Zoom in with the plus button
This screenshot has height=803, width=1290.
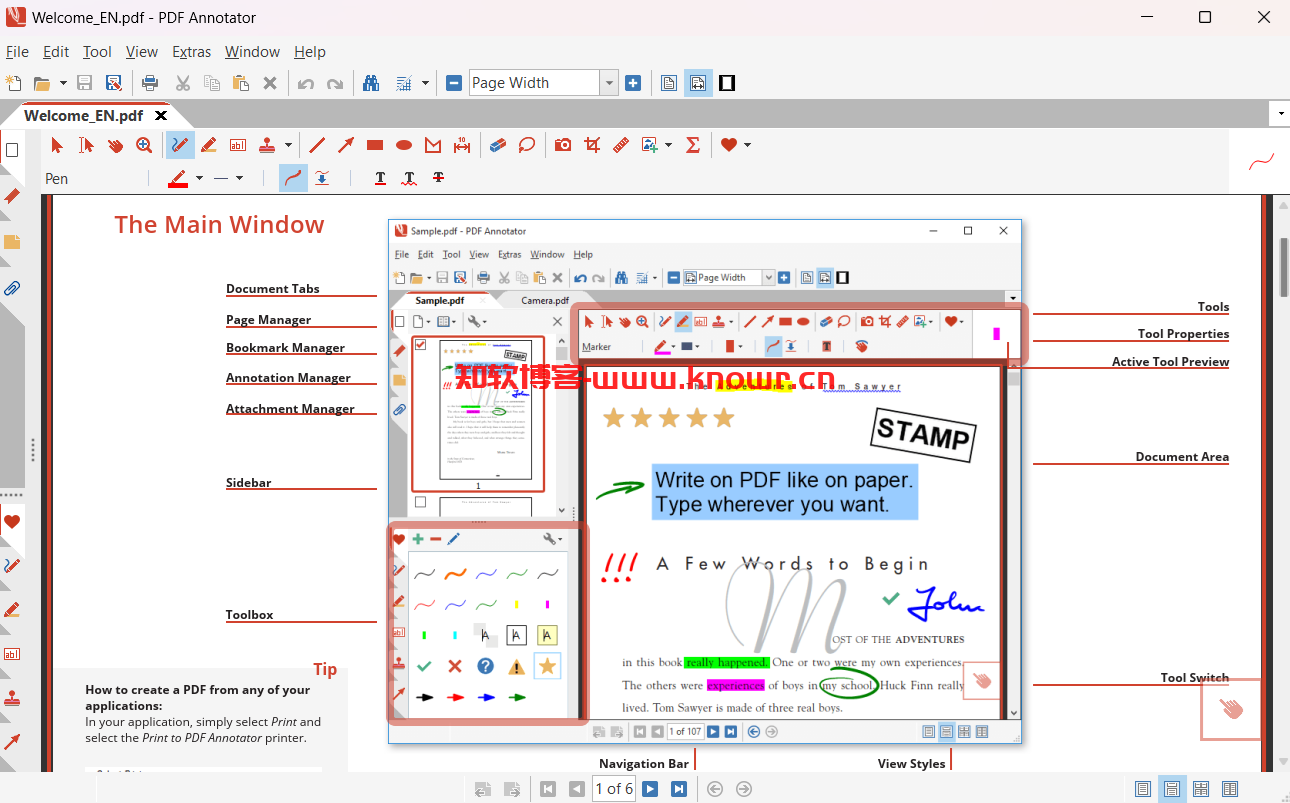632,83
